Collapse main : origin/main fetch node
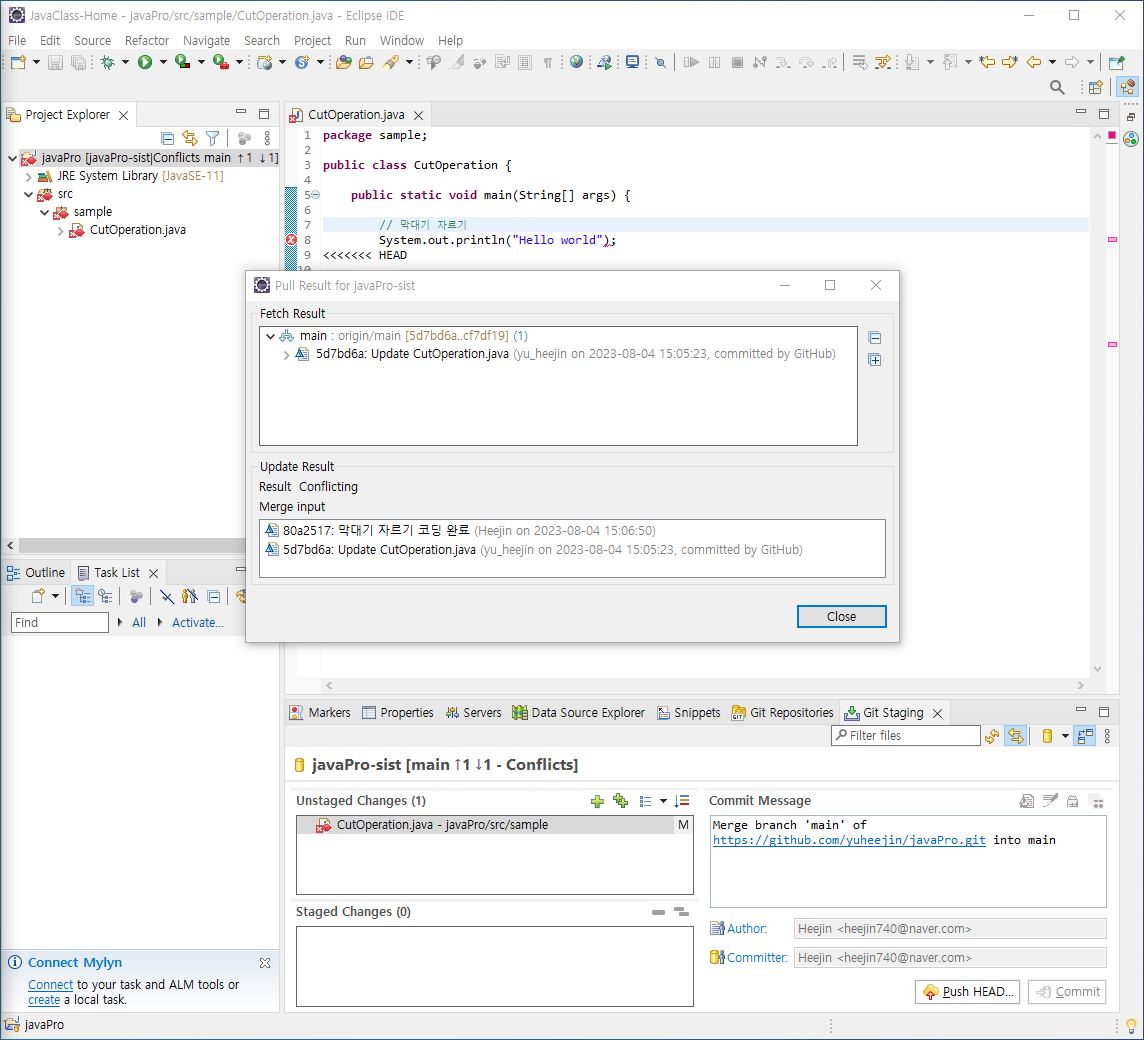 (x=271, y=336)
